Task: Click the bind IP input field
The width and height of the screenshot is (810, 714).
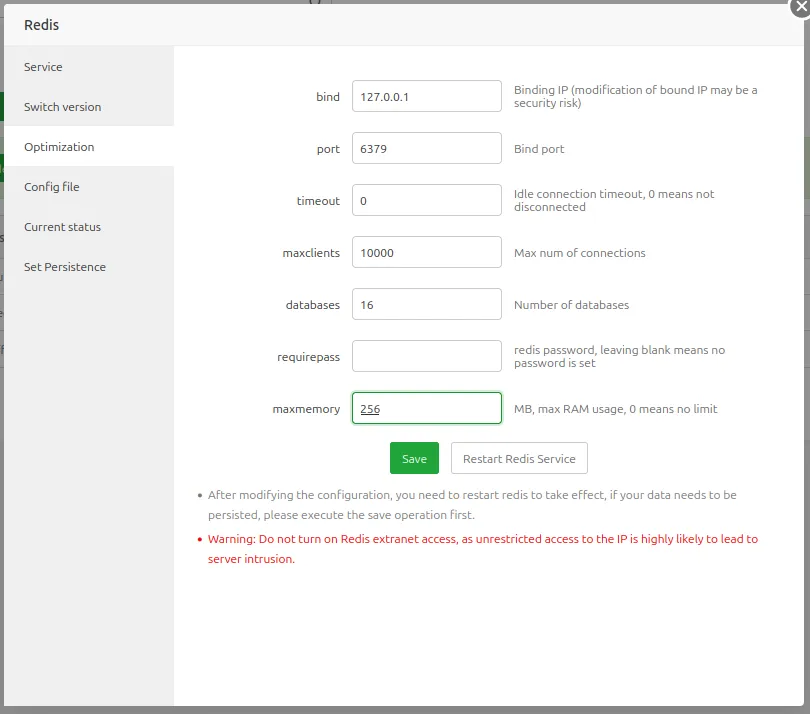Action: (427, 96)
